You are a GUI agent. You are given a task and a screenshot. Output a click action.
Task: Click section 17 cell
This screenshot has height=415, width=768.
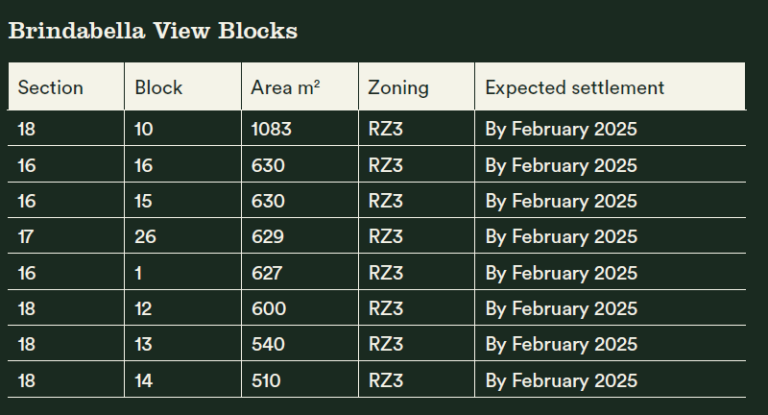[x=27, y=237]
